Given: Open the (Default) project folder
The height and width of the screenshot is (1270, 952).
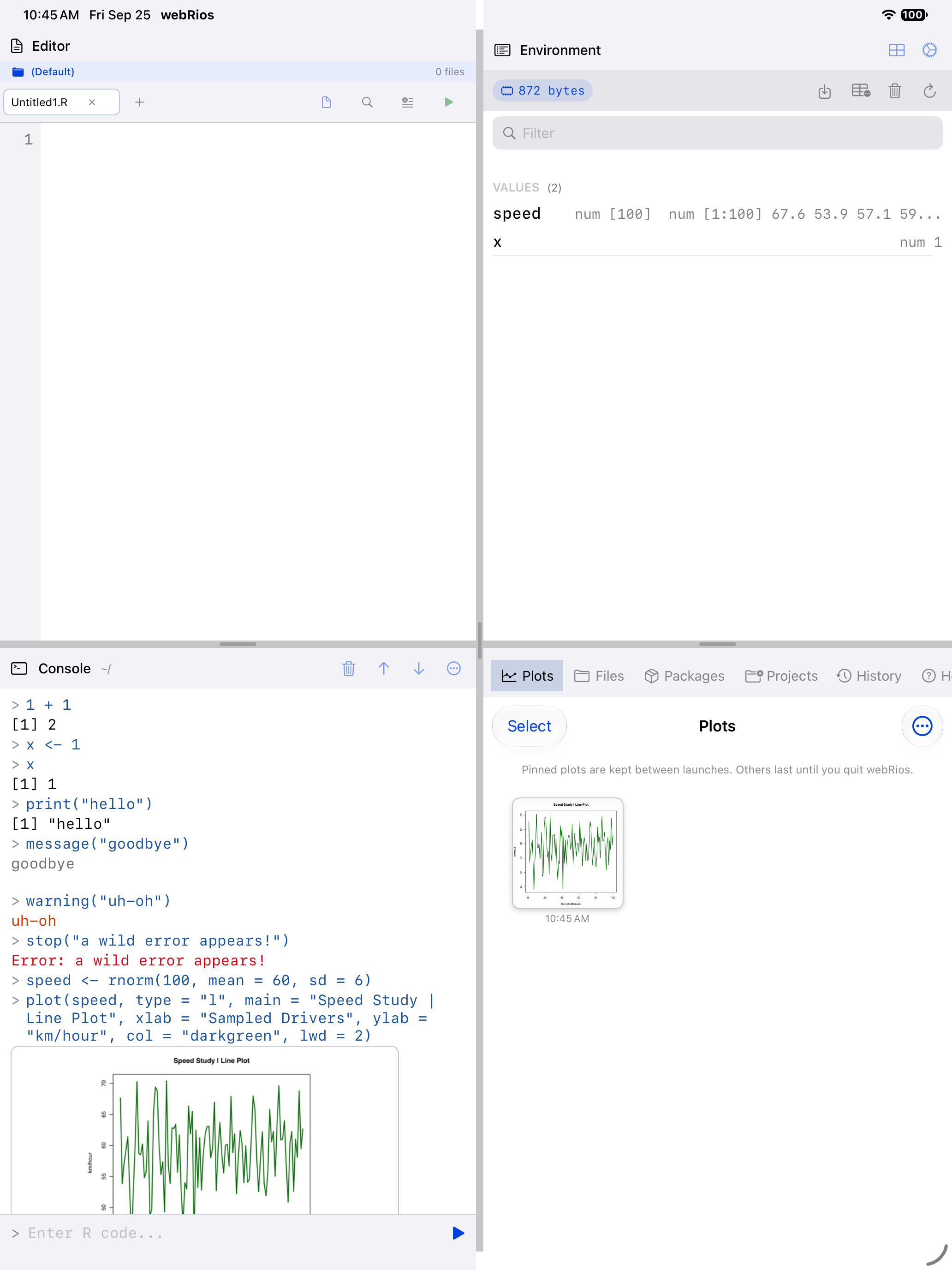Looking at the screenshot, I should tap(44, 72).
